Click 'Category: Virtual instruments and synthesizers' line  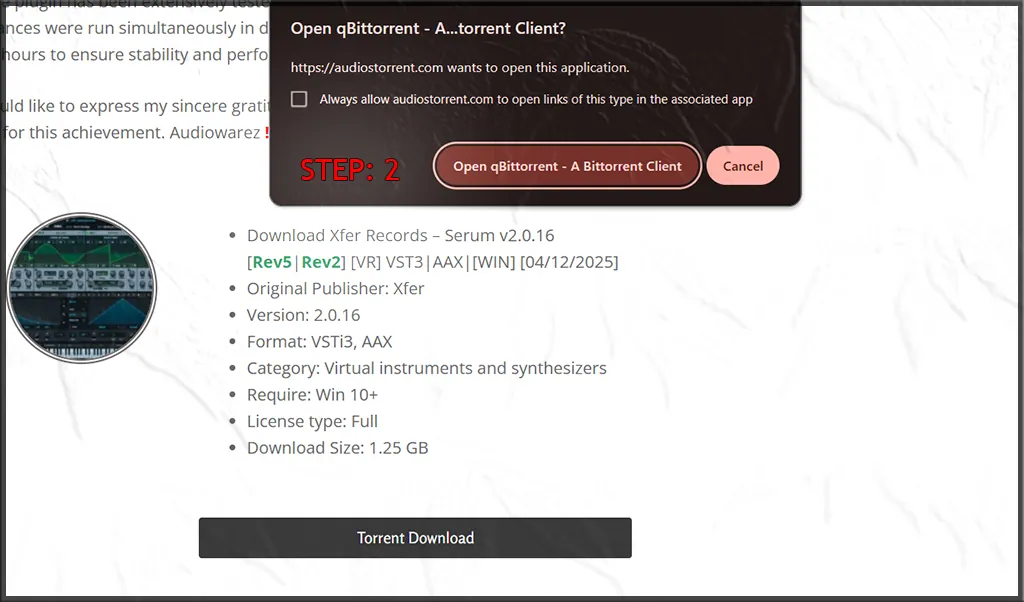tap(426, 368)
